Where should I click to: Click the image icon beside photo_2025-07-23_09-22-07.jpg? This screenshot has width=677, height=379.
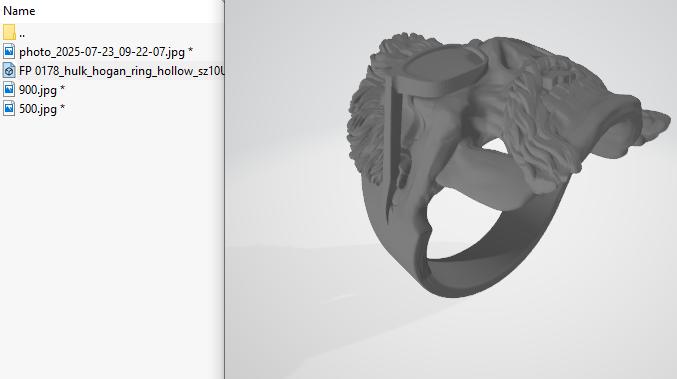(x=9, y=51)
